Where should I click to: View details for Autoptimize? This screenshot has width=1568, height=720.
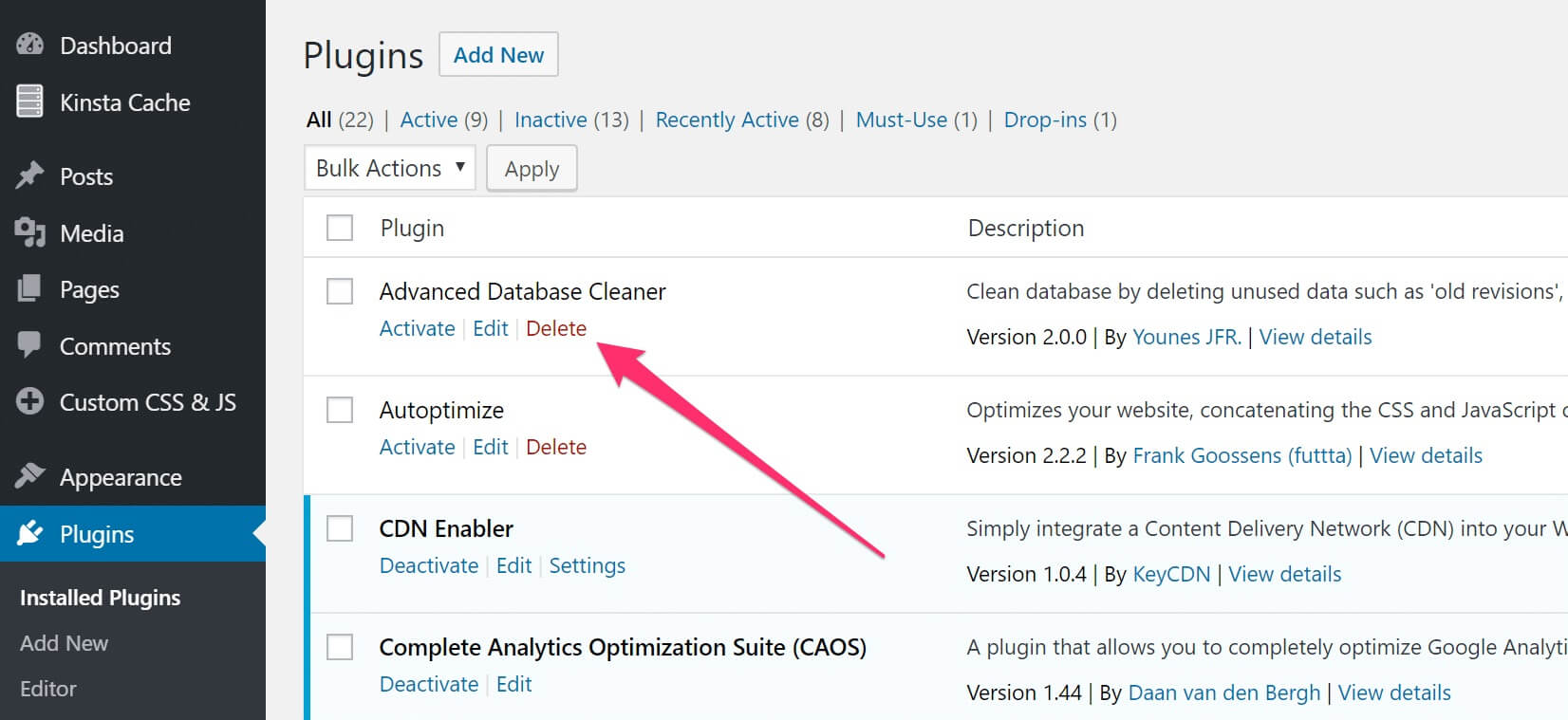click(1426, 455)
